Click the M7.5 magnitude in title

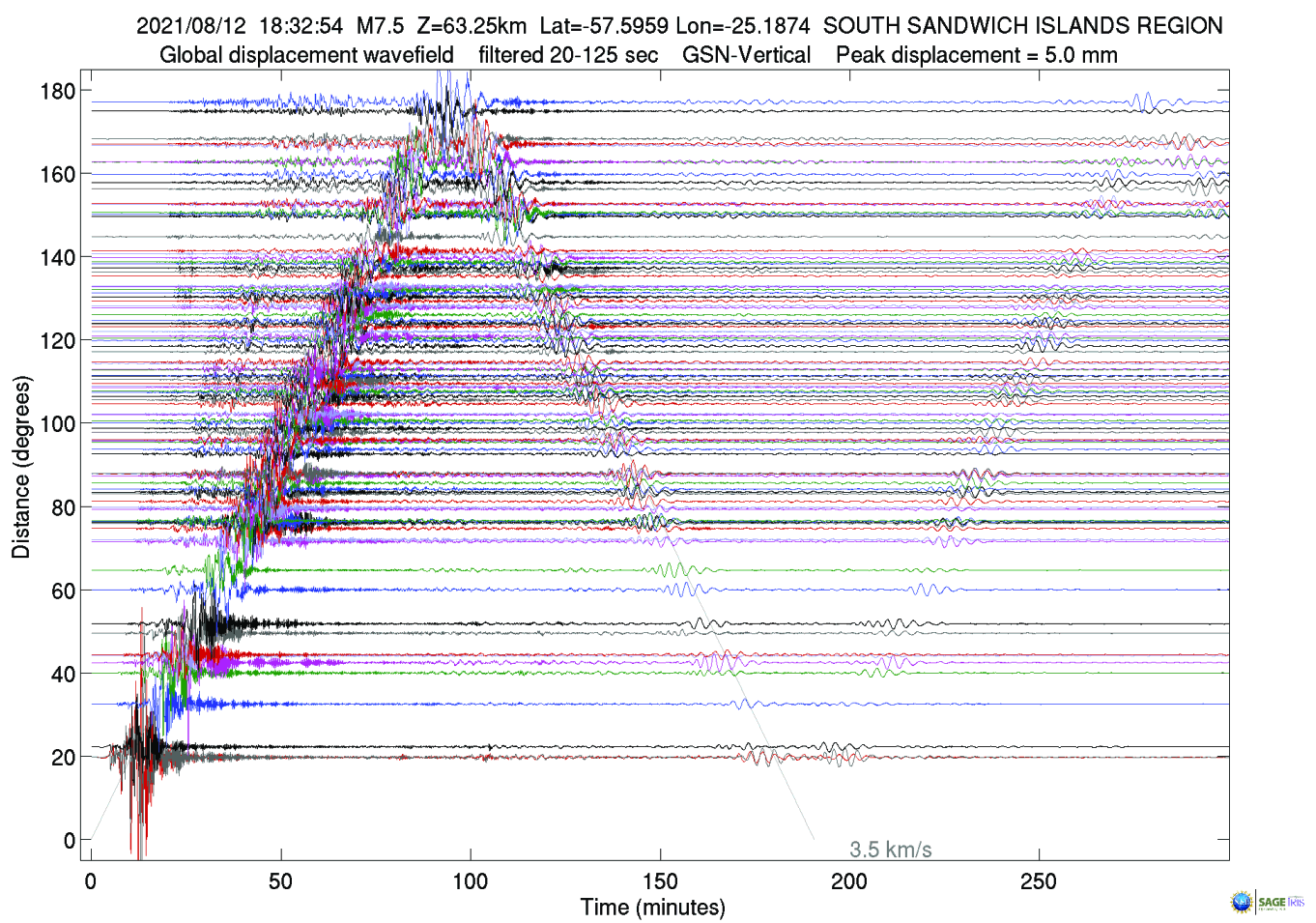click(380, 26)
